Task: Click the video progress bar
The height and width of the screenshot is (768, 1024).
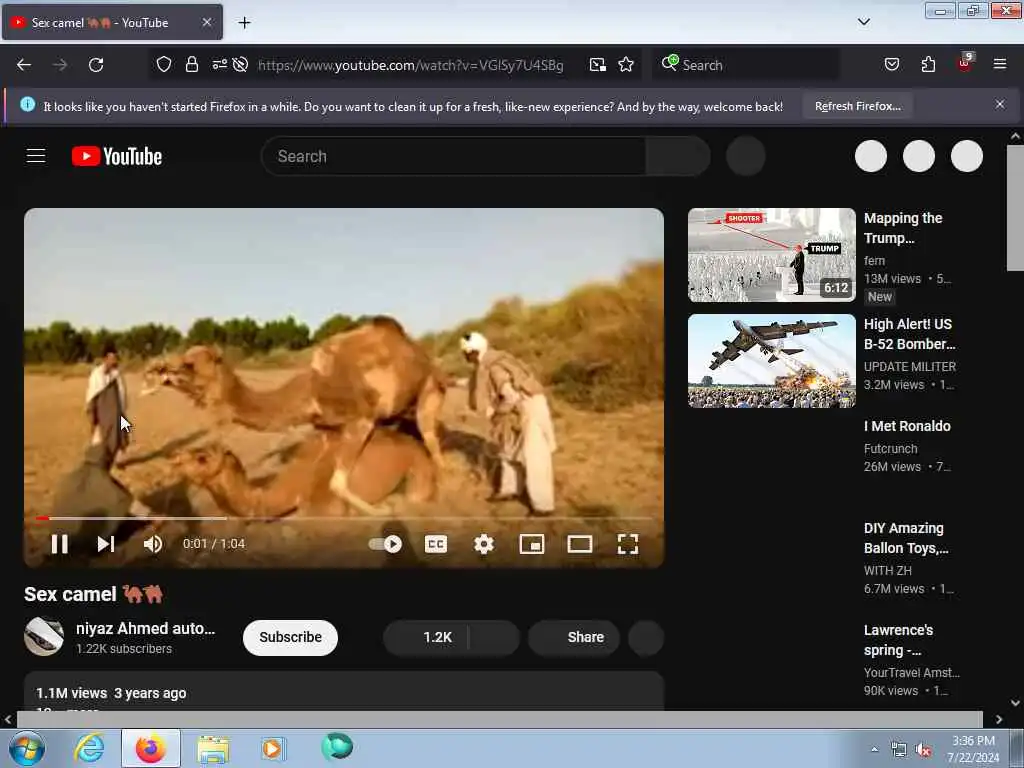Action: (x=344, y=518)
